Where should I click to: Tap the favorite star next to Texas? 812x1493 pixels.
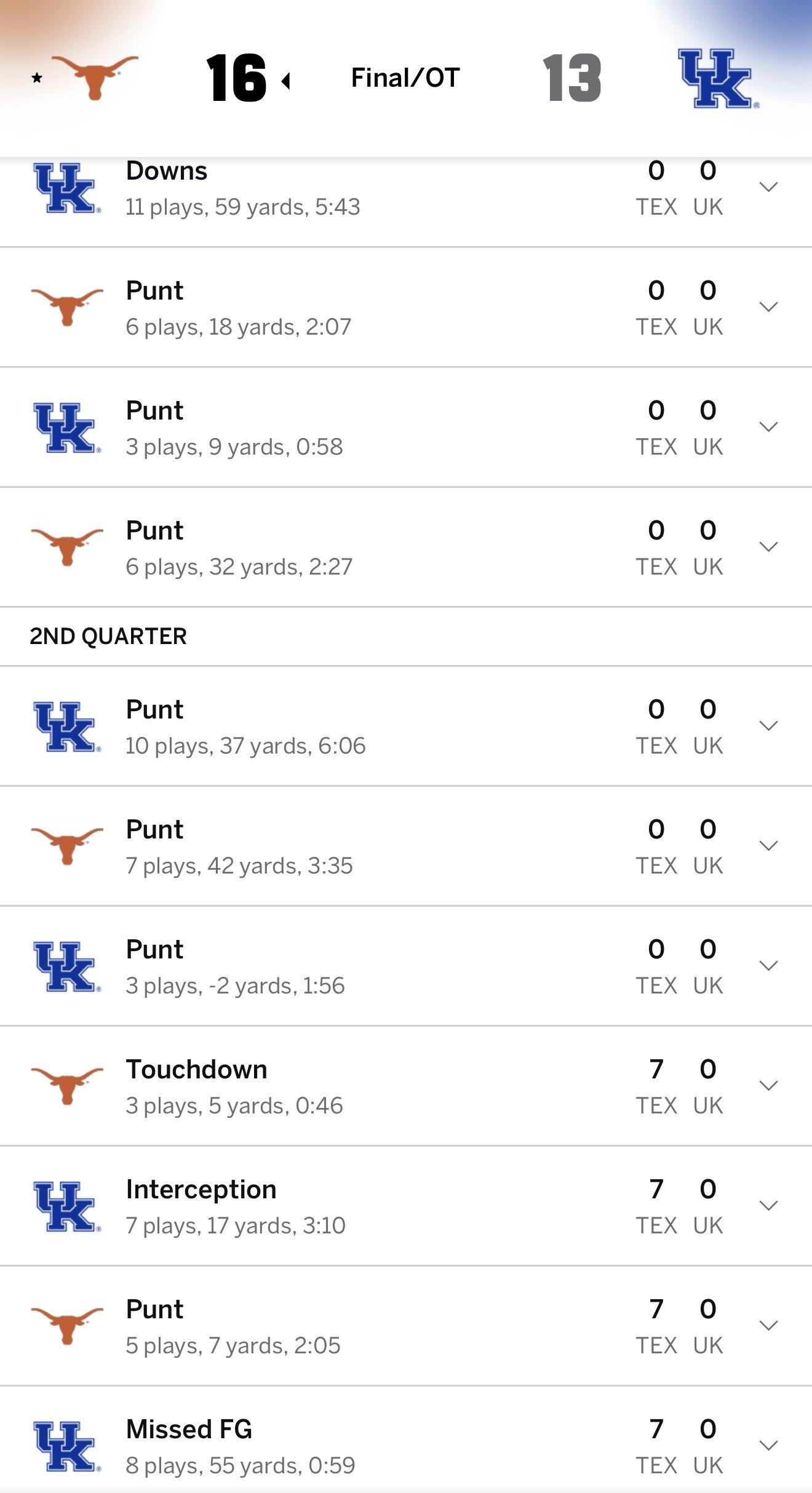(x=37, y=78)
